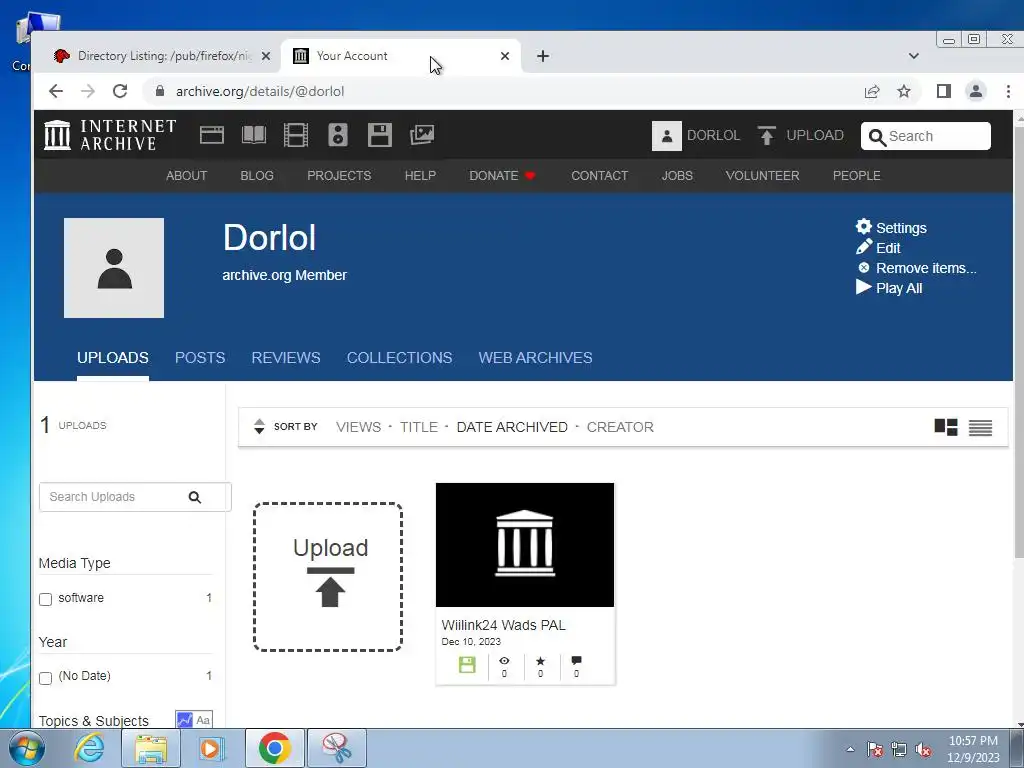Open the Web archive icon in navbar
1024x768 pixels.
[212, 135]
